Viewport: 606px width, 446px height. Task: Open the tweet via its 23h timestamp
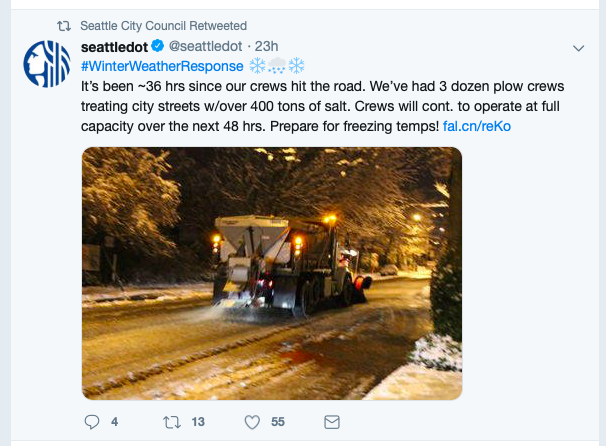pyautogui.click(x=267, y=47)
